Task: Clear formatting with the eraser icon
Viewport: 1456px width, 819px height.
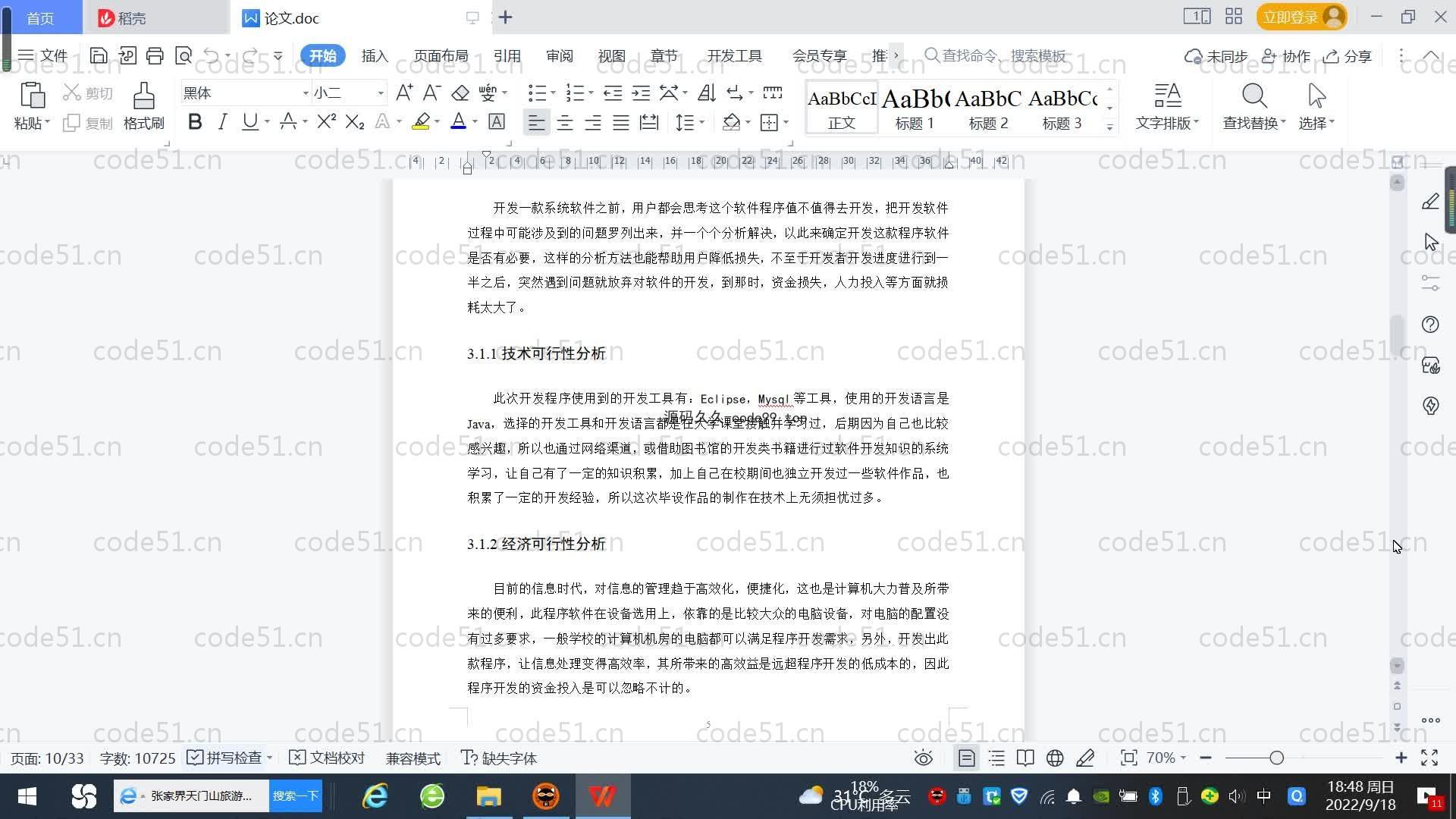Action: pos(460,93)
